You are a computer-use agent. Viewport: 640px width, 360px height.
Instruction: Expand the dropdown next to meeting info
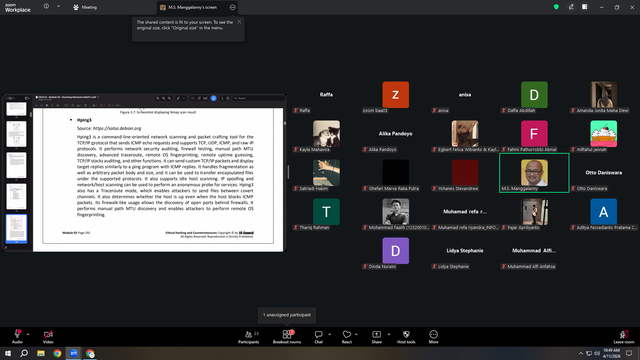tap(58, 7)
